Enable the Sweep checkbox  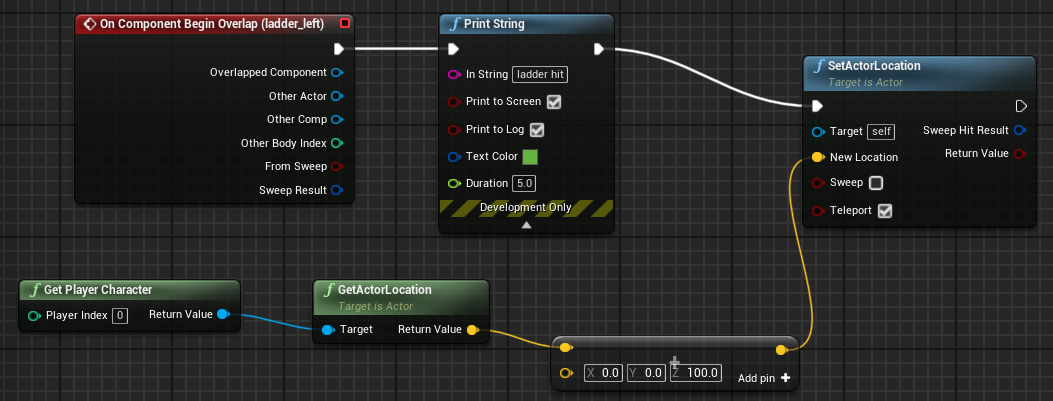tap(876, 183)
